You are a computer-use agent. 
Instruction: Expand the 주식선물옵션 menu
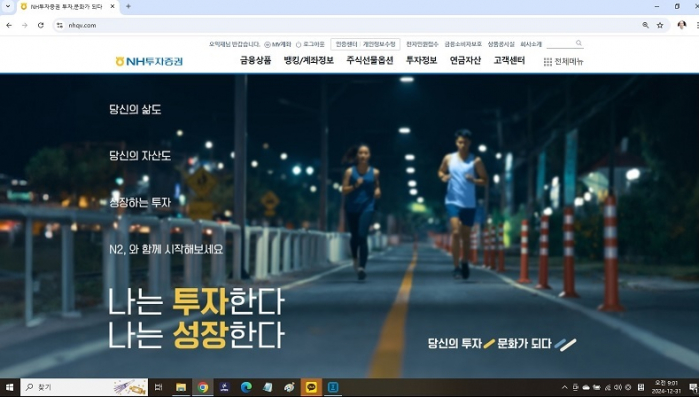tap(370, 61)
